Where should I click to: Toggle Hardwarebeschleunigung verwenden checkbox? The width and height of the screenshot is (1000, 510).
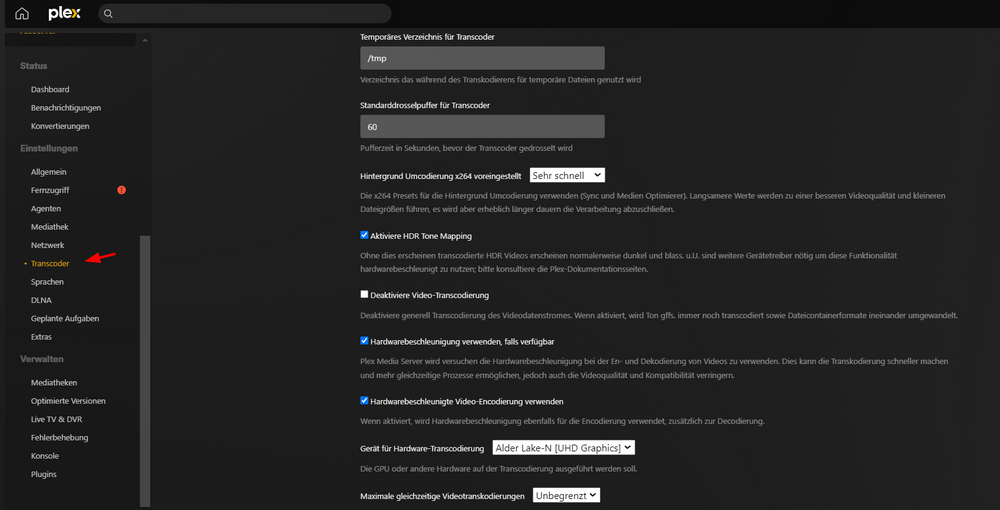coord(364,341)
